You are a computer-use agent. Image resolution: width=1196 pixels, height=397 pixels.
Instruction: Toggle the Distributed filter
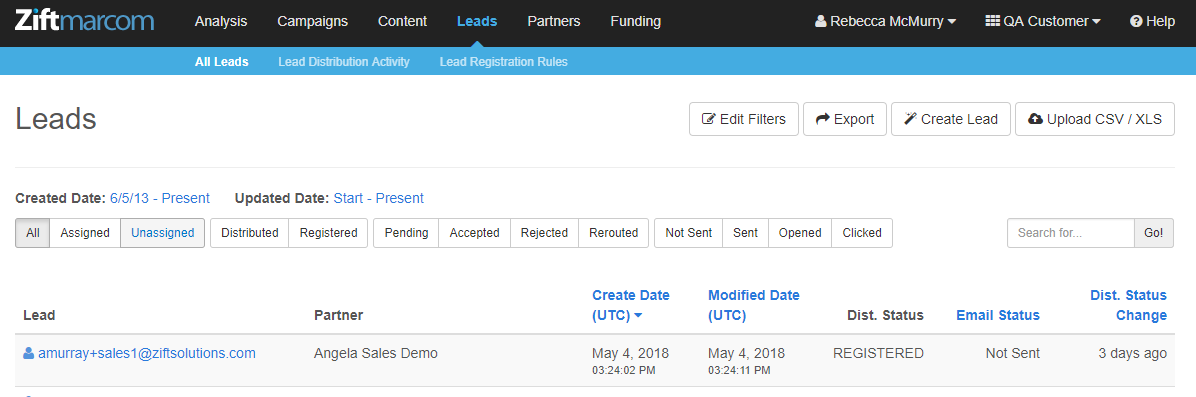point(249,233)
